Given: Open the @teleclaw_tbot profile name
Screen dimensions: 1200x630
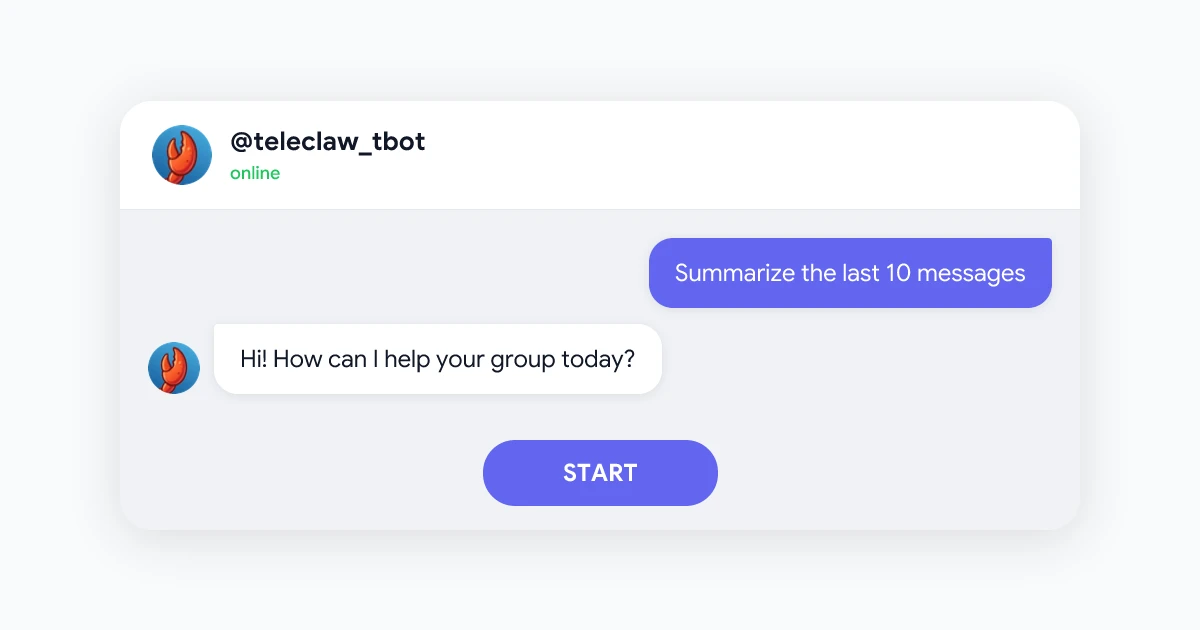Looking at the screenshot, I should pyautogui.click(x=328, y=142).
